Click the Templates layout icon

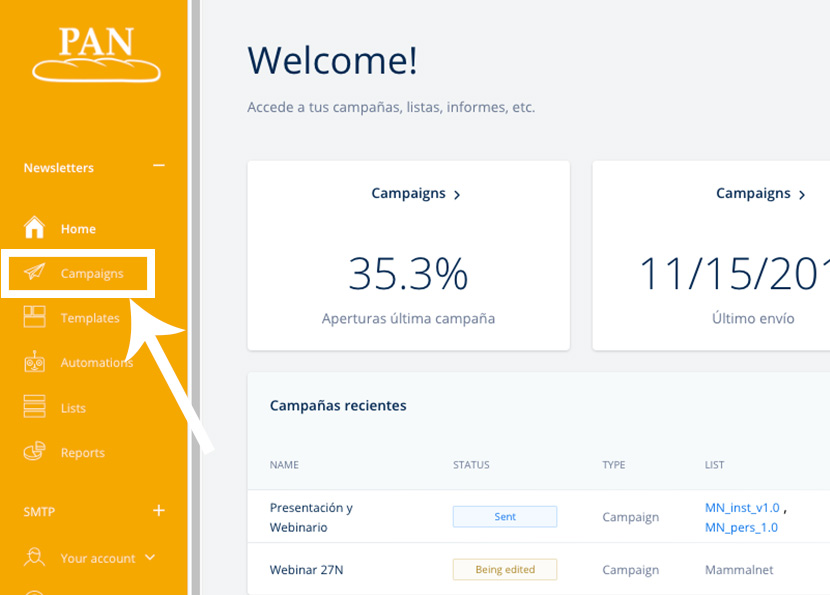point(35,318)
